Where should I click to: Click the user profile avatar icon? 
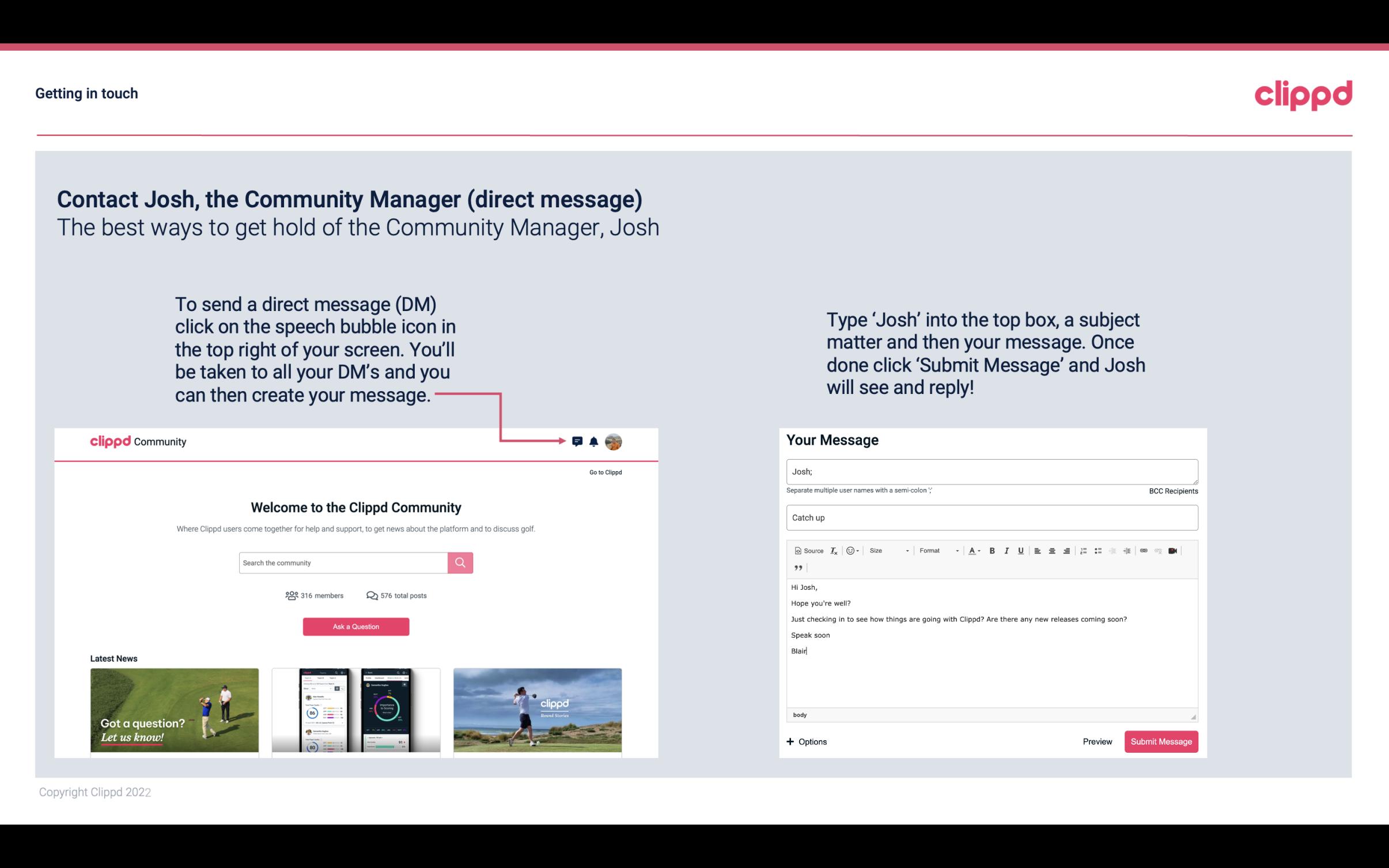click(x=614, y=441)
